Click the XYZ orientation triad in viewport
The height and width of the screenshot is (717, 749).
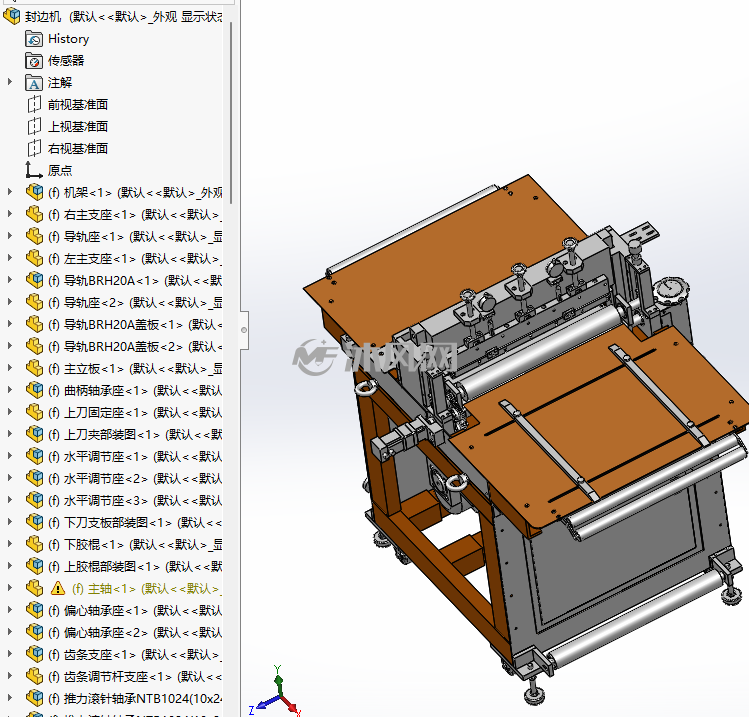coord(276,691)
